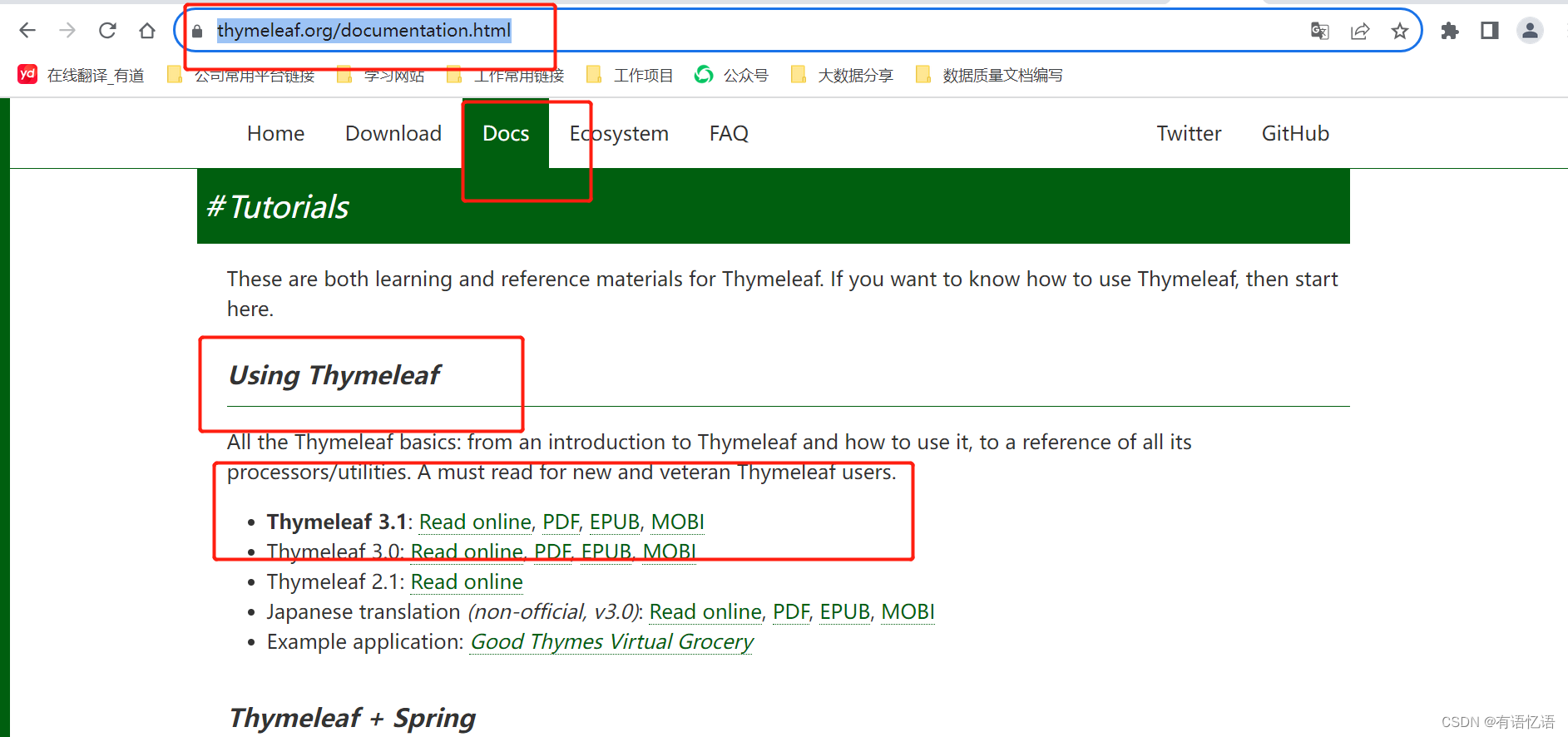Image resolution: width=1568 pixels, height=737 pixels.
Task: Open Good Thymes Virtual Grocery example
Action: (611, 642)
